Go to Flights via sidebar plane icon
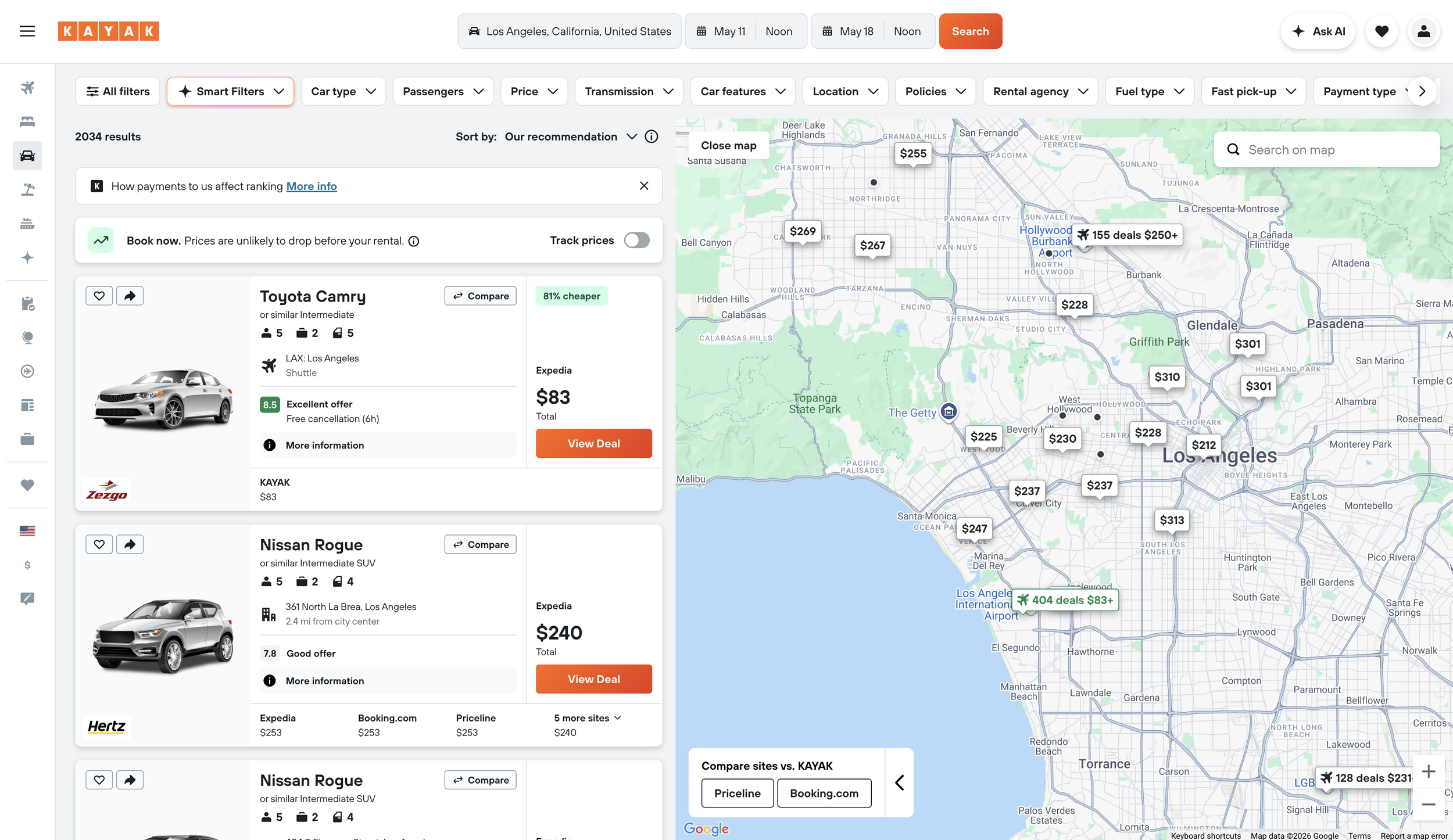 click(x=27, y=88)
